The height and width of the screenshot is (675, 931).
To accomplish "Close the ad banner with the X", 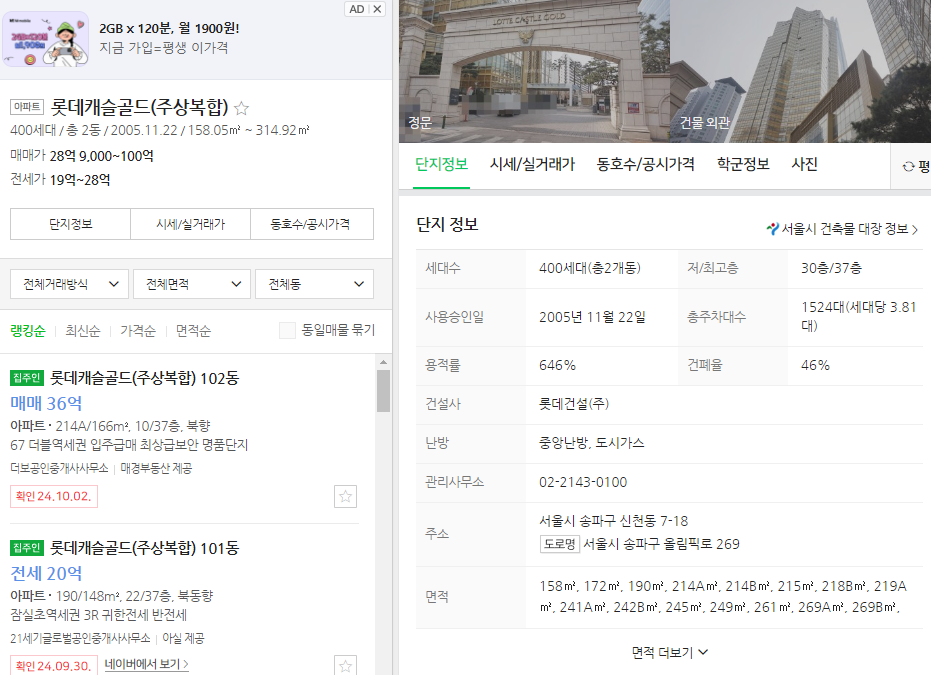I will [378, 9].
